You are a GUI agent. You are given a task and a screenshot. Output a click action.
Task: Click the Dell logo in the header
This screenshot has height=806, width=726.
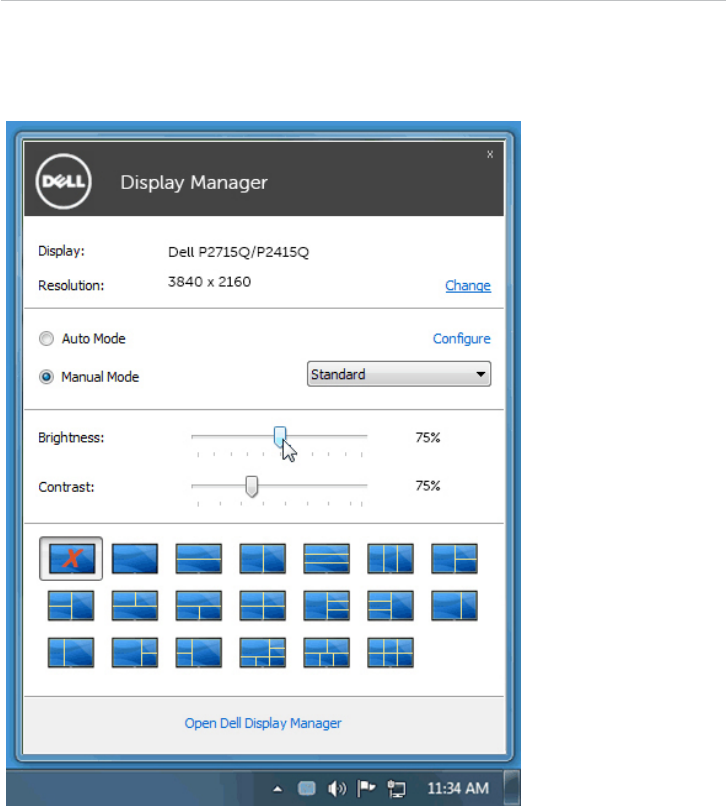(64, 181)
